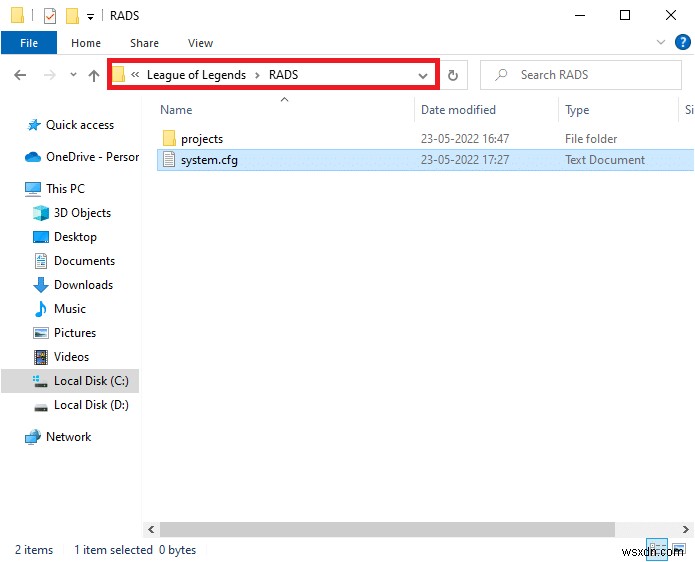Click the Properties quick access toolbar icon
Screen dimensions: 695x562
pyautogui.click(x=50, y=16)
